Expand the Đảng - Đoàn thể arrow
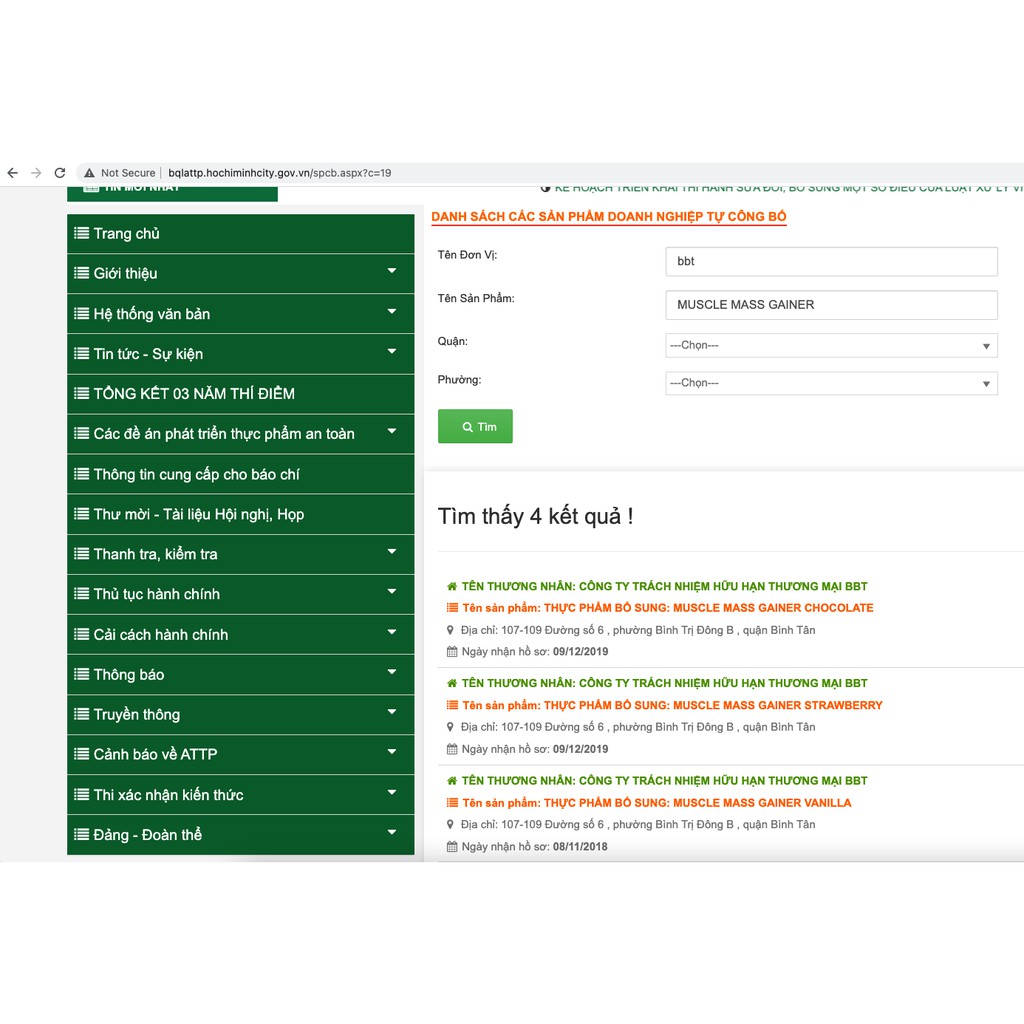This screenshot has width=1024, height=1024. click(x=392, y=832)
